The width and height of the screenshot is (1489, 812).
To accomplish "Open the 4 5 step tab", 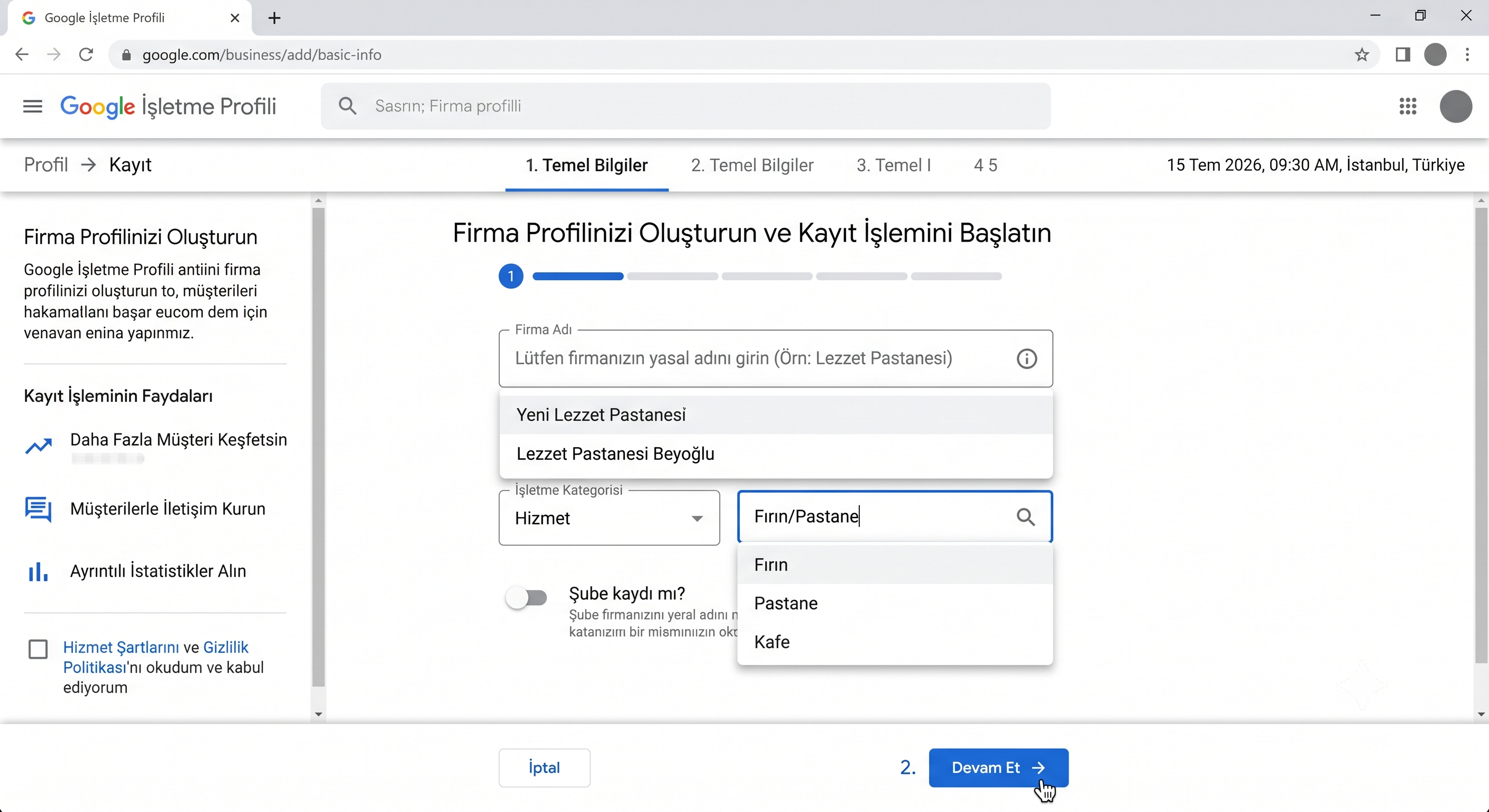I will (986, 165).
